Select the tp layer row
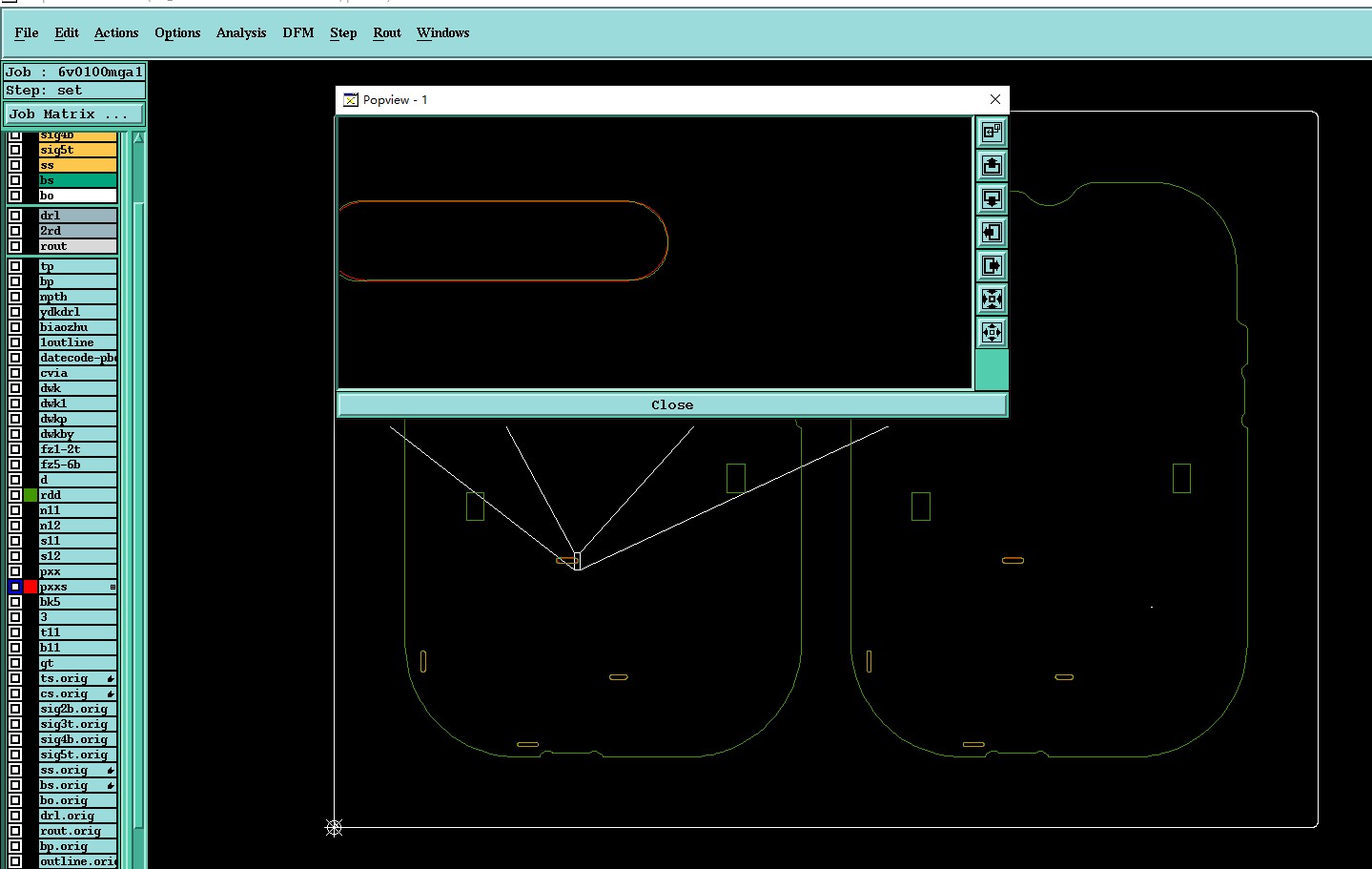The height and width of the screenshot is (869, 1372). pyautogui.click(x=78, y=266)
